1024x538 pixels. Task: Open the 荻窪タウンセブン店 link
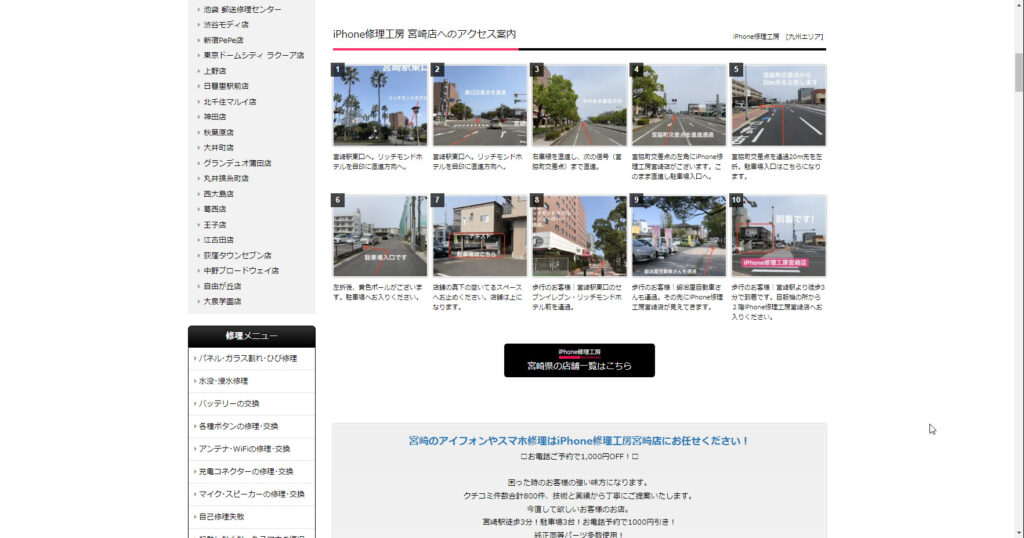click(x=237, y=255)
